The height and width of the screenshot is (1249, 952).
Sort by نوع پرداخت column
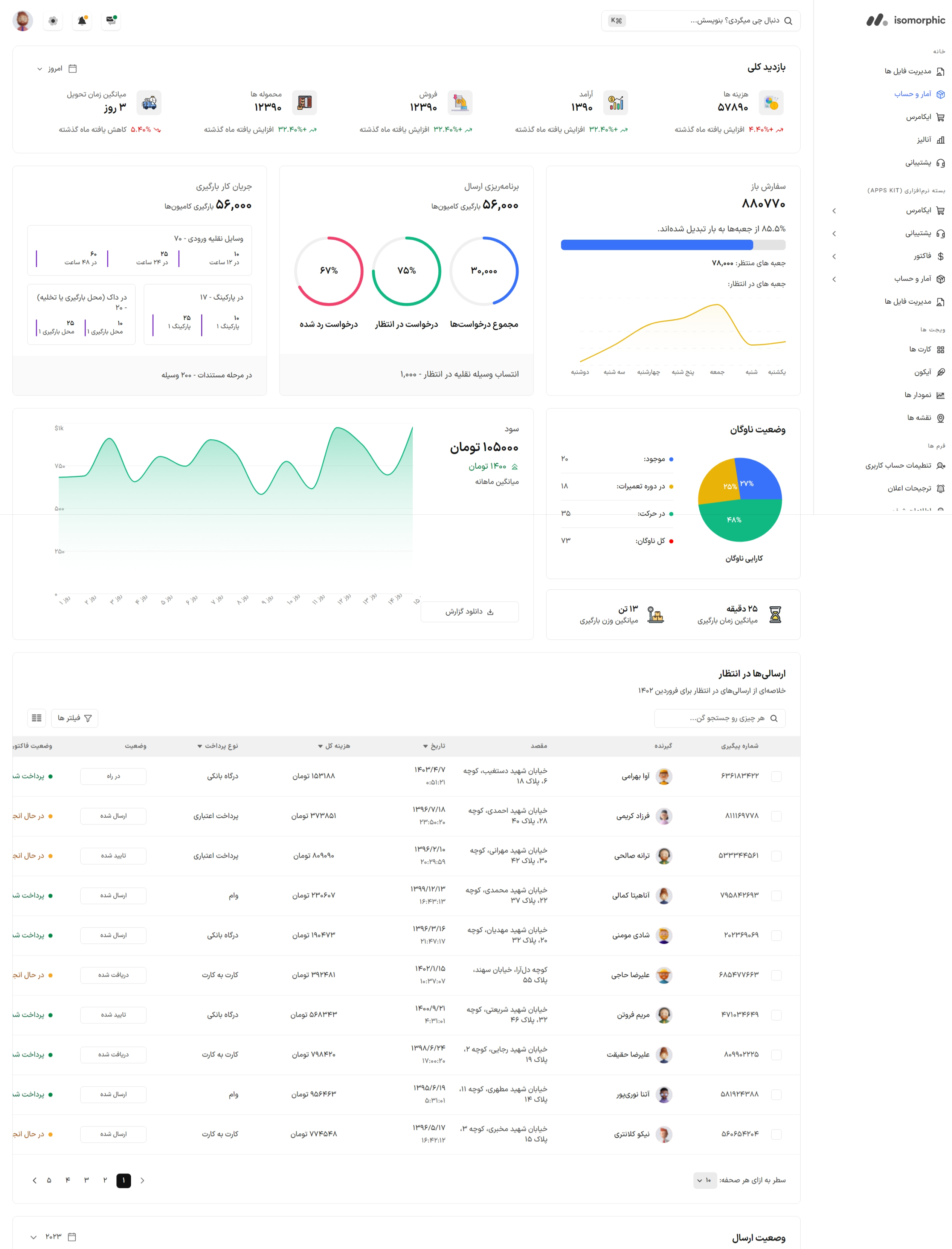click(x=218, y=746)
